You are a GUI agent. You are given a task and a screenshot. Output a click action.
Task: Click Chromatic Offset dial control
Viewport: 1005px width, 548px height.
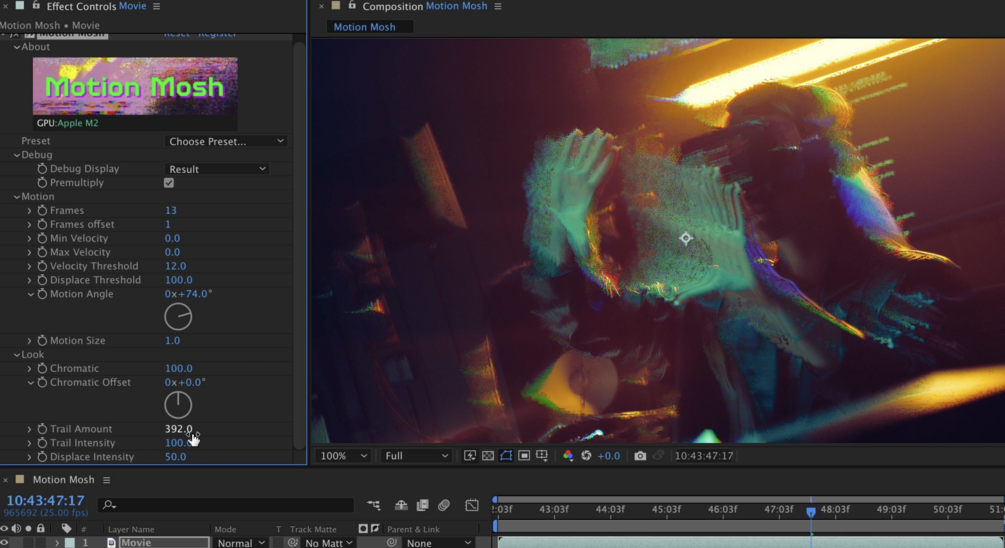coord(178,405)
